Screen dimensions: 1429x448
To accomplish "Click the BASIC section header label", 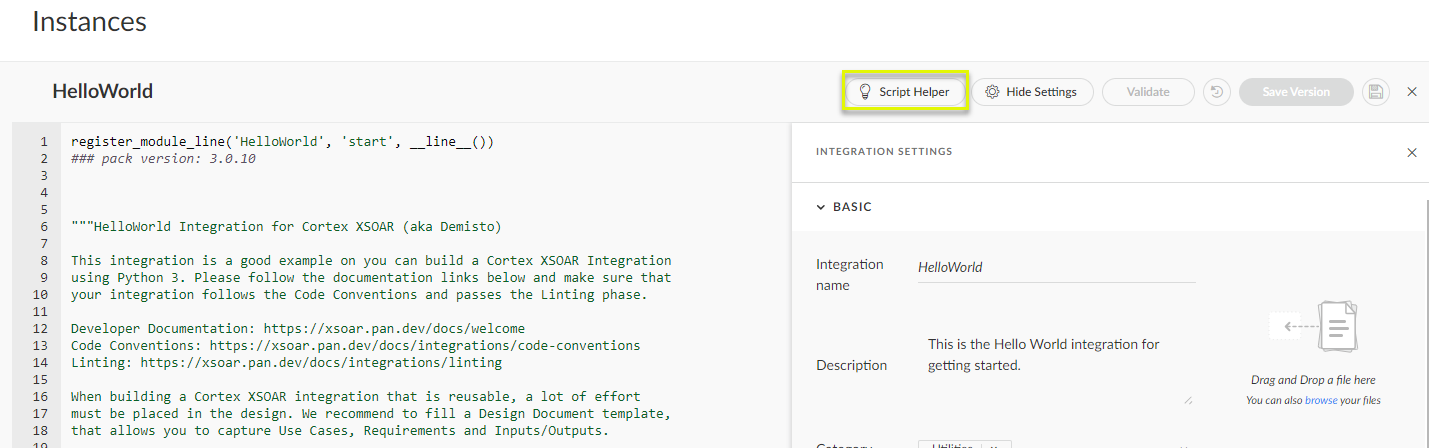I will tap(852, 207).
